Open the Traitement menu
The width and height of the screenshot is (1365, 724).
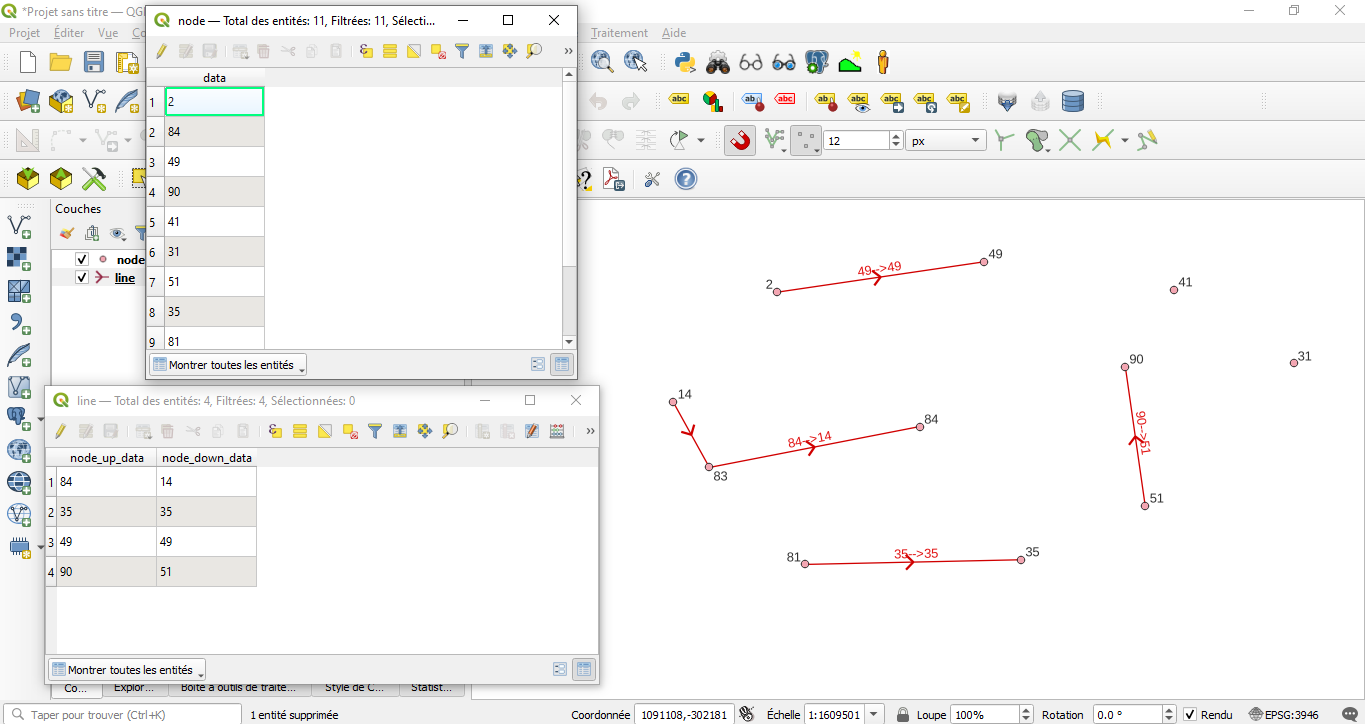click(x=618, y=32)
